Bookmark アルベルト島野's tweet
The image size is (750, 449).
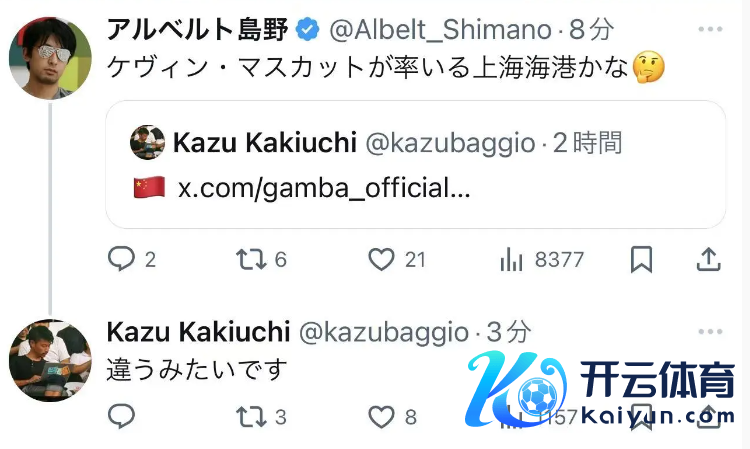pos(641,259)
